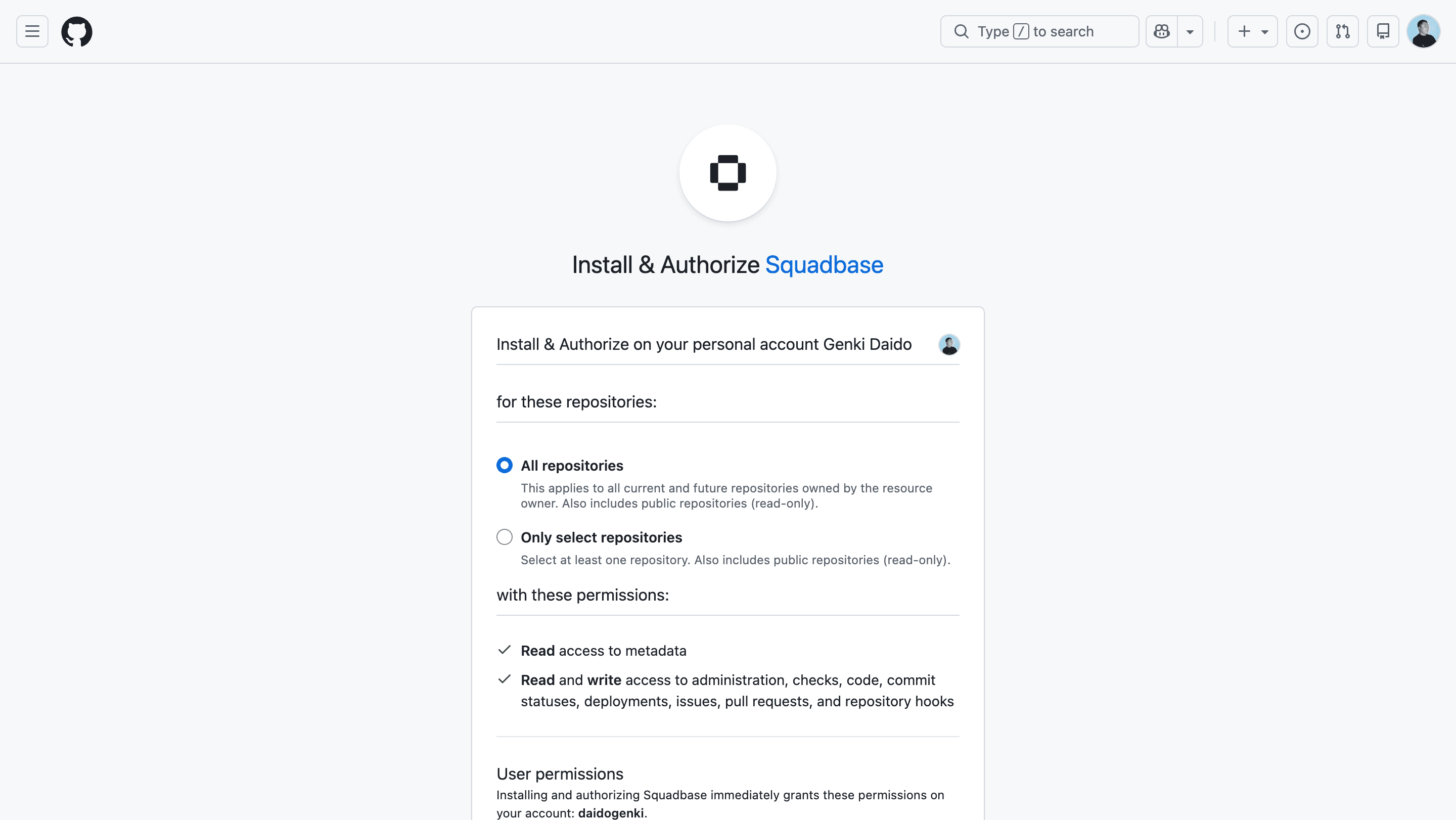Viewport: 1456px width, 820px height.
Task: Click 'All repositories' label text
Action: click(571, 466)
